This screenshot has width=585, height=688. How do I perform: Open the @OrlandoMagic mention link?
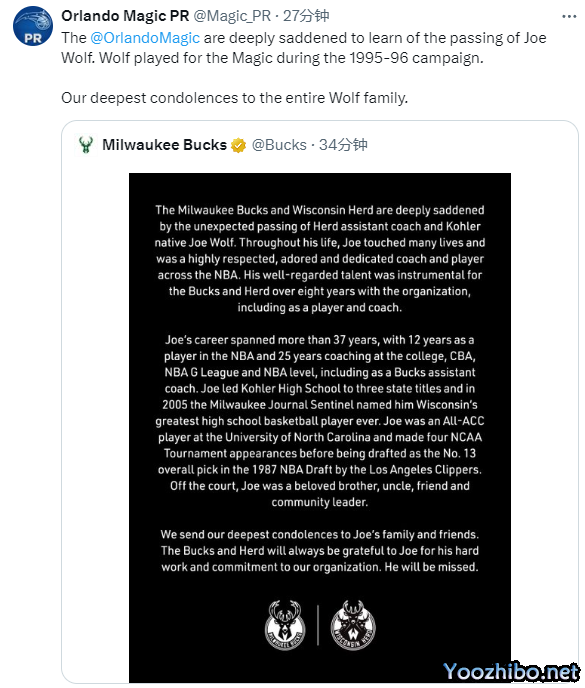(x=145, y=38)
